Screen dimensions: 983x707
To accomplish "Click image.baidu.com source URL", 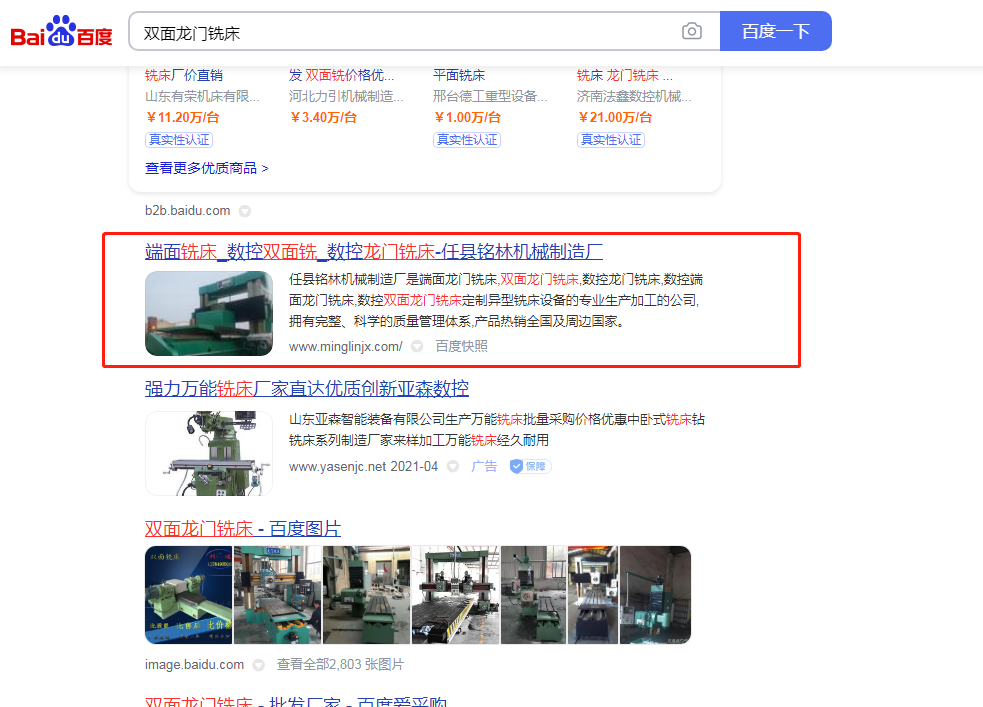I will coord(194,664).
